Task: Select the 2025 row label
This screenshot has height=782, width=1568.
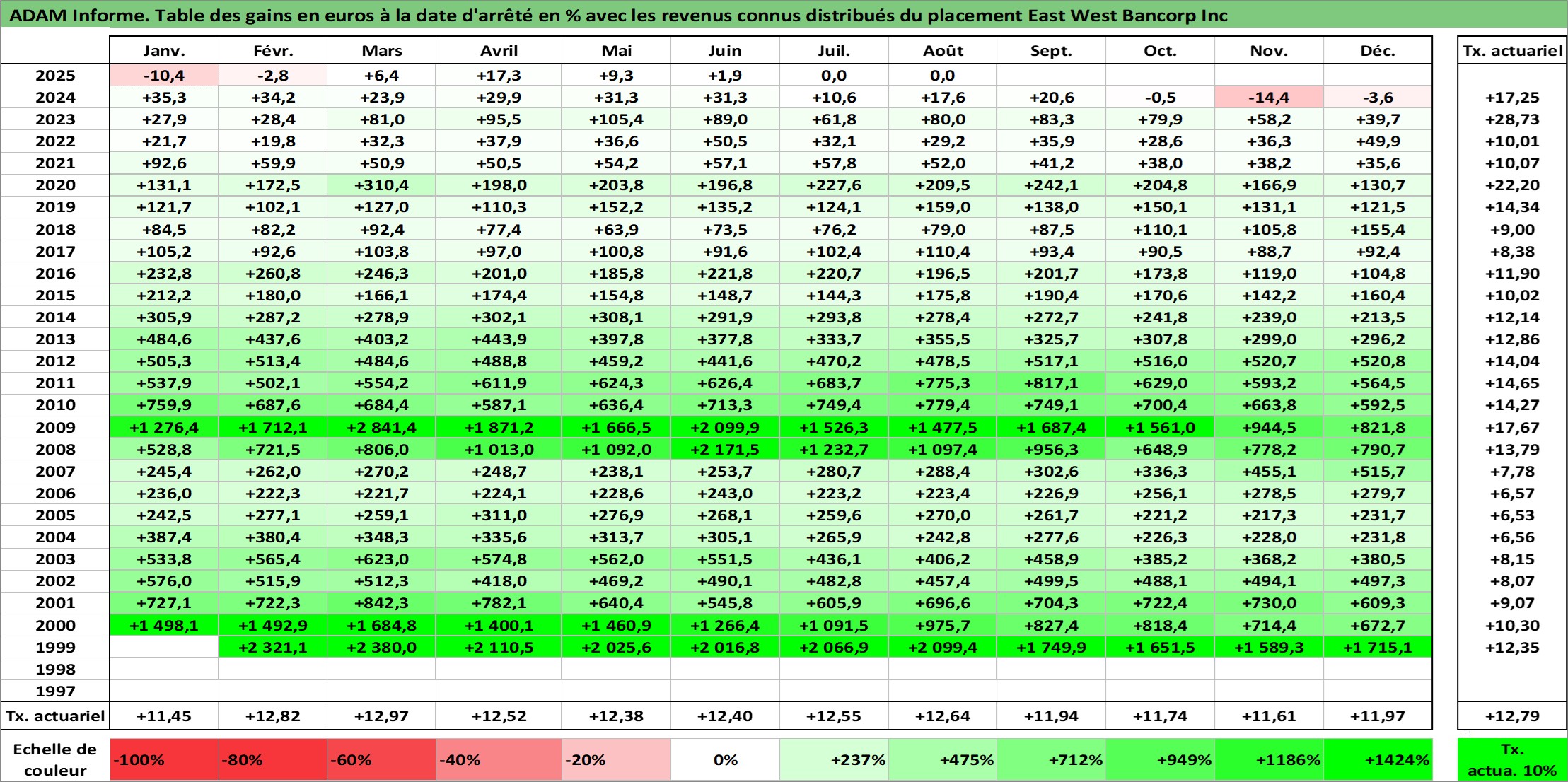Action: coord(55,76)
